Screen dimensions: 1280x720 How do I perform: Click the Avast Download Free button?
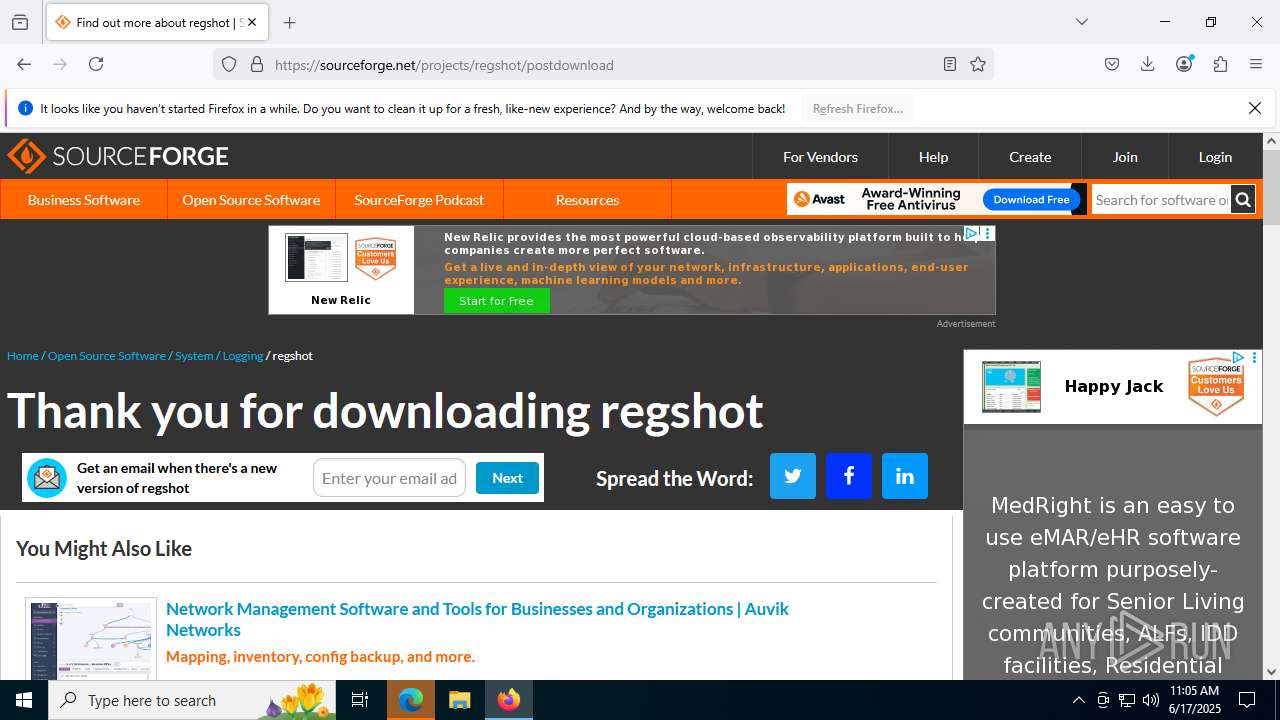pyautogui.click(x=1031, y=199)
